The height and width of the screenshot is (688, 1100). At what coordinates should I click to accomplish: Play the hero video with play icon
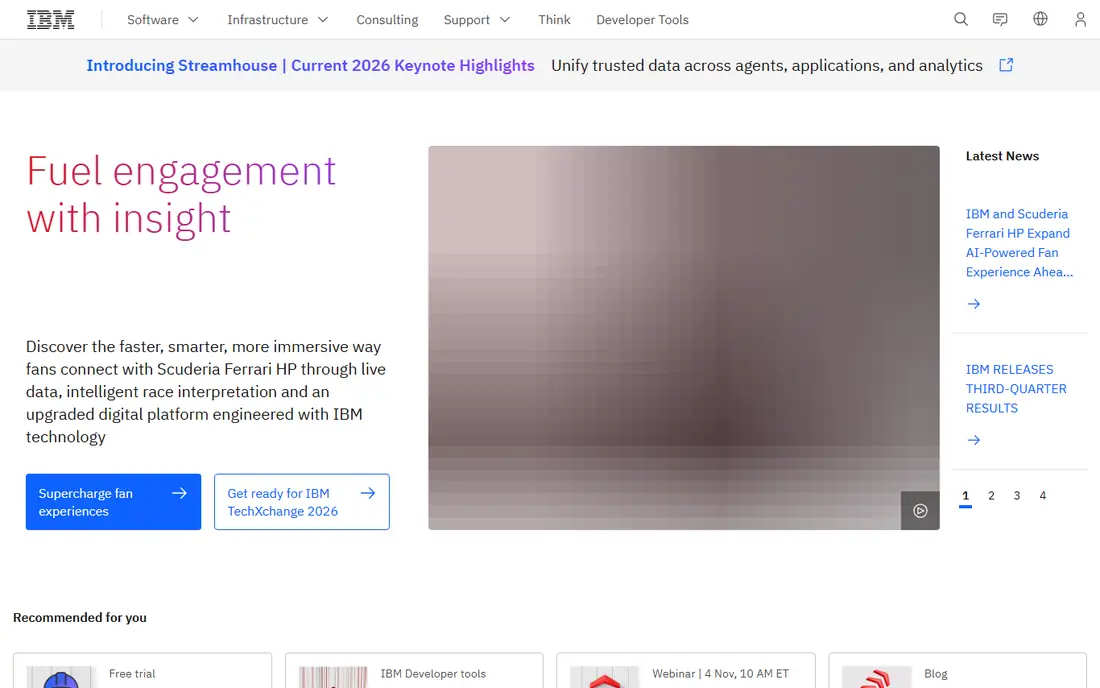(920, 511)
